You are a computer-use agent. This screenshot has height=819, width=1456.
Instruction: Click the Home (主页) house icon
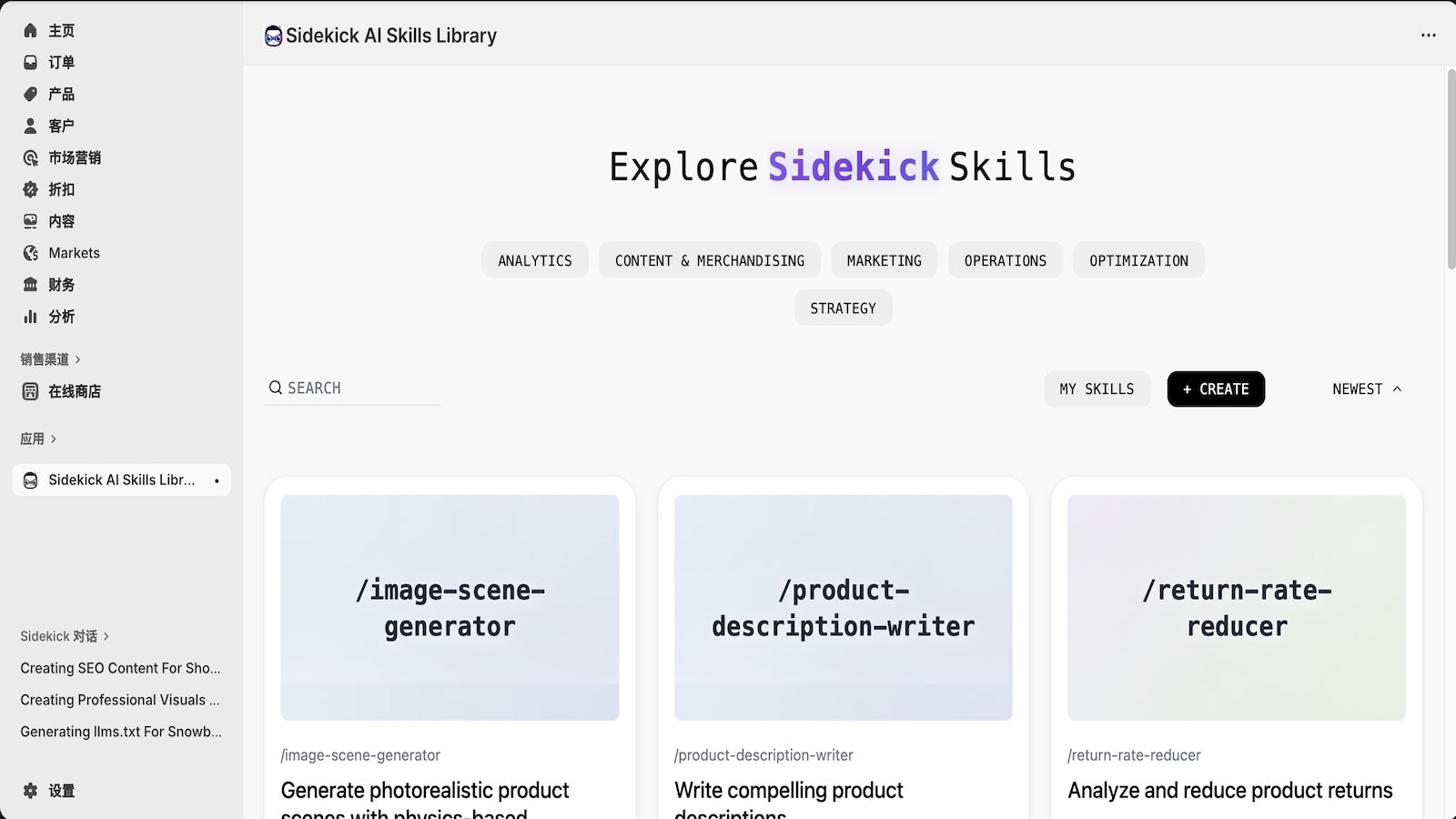30,31
